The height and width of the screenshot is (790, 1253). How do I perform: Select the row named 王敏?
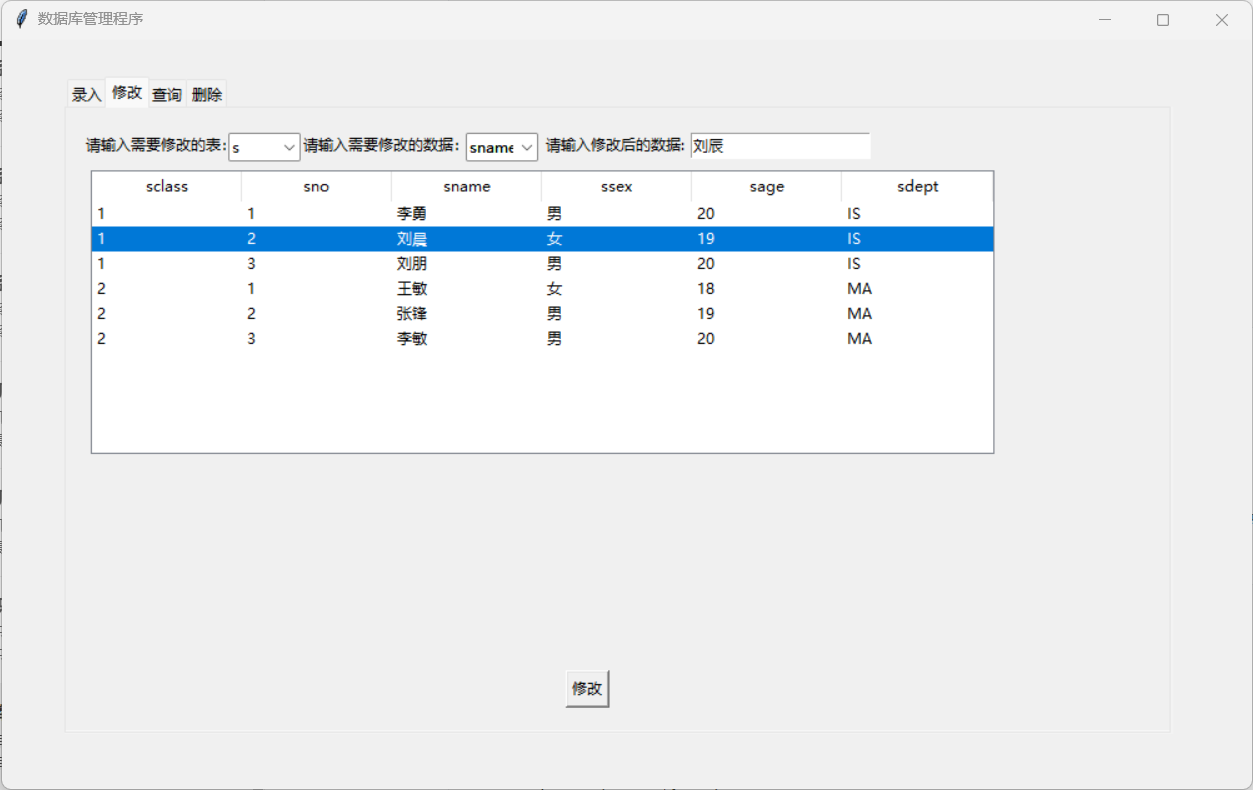click(x=542, y=289)
